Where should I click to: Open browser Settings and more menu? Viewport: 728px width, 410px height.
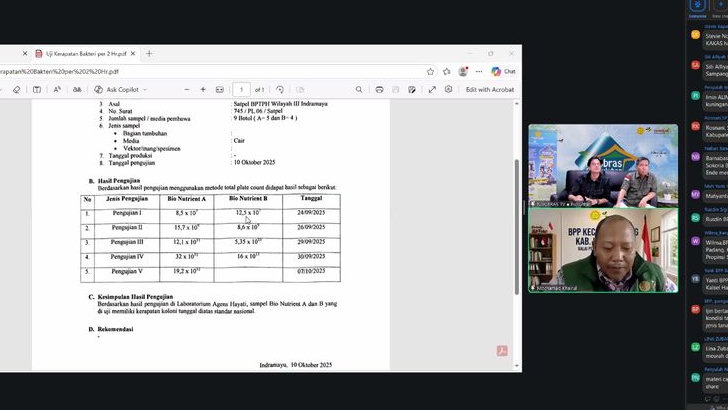pos(479,72)
